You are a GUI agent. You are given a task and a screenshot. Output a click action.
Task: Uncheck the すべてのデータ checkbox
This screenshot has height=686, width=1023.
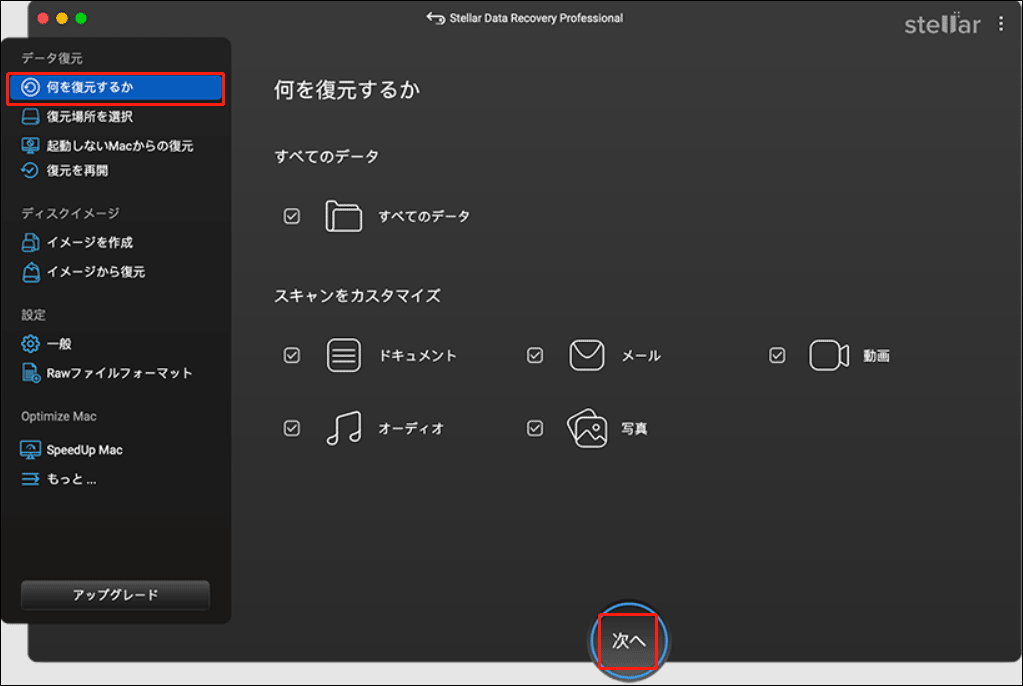pyautogui.click(x=291, y=215)
